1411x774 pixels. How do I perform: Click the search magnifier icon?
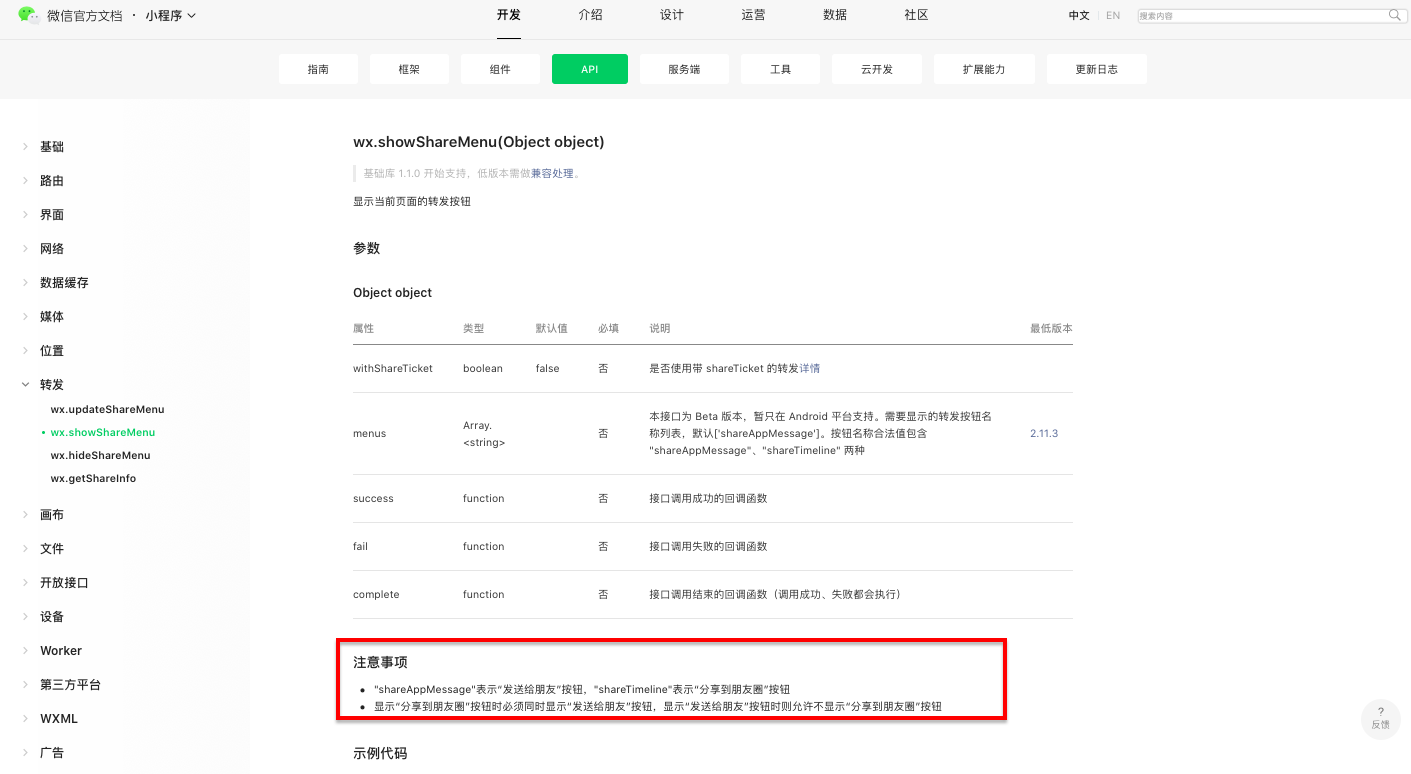[x=1395, y=15]
